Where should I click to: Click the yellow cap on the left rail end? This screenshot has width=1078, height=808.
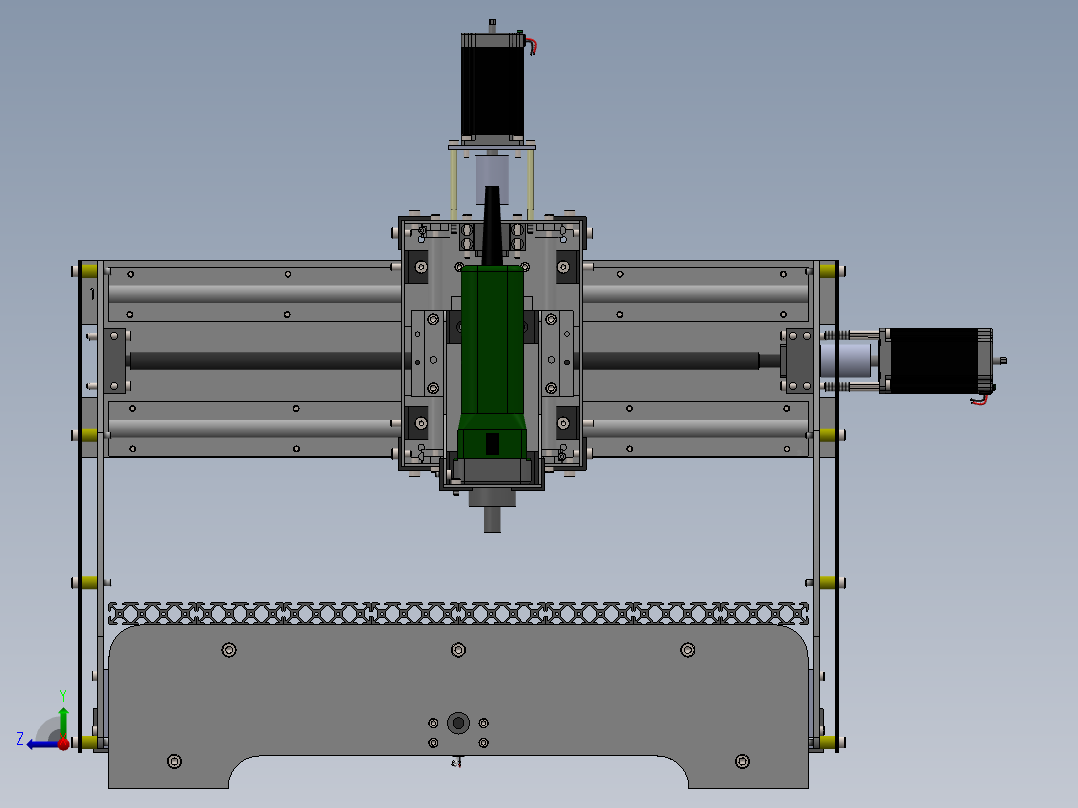point(88,270)
